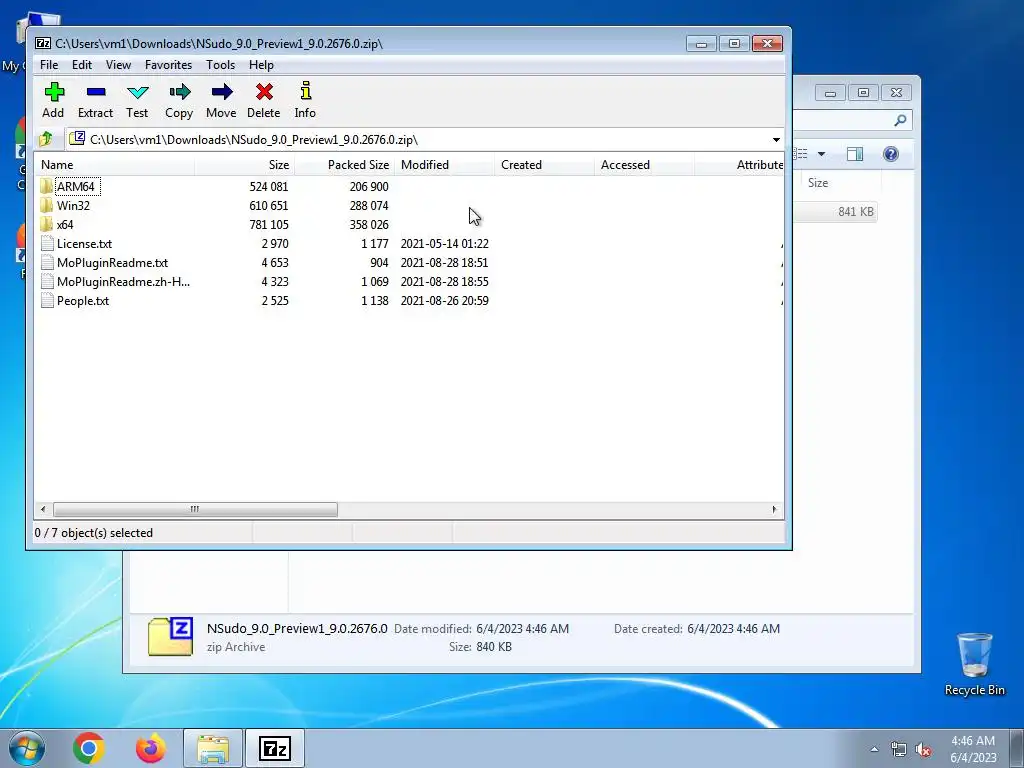Click People.txt file icon
1024x768 pixels.
[x=46, y=301]
